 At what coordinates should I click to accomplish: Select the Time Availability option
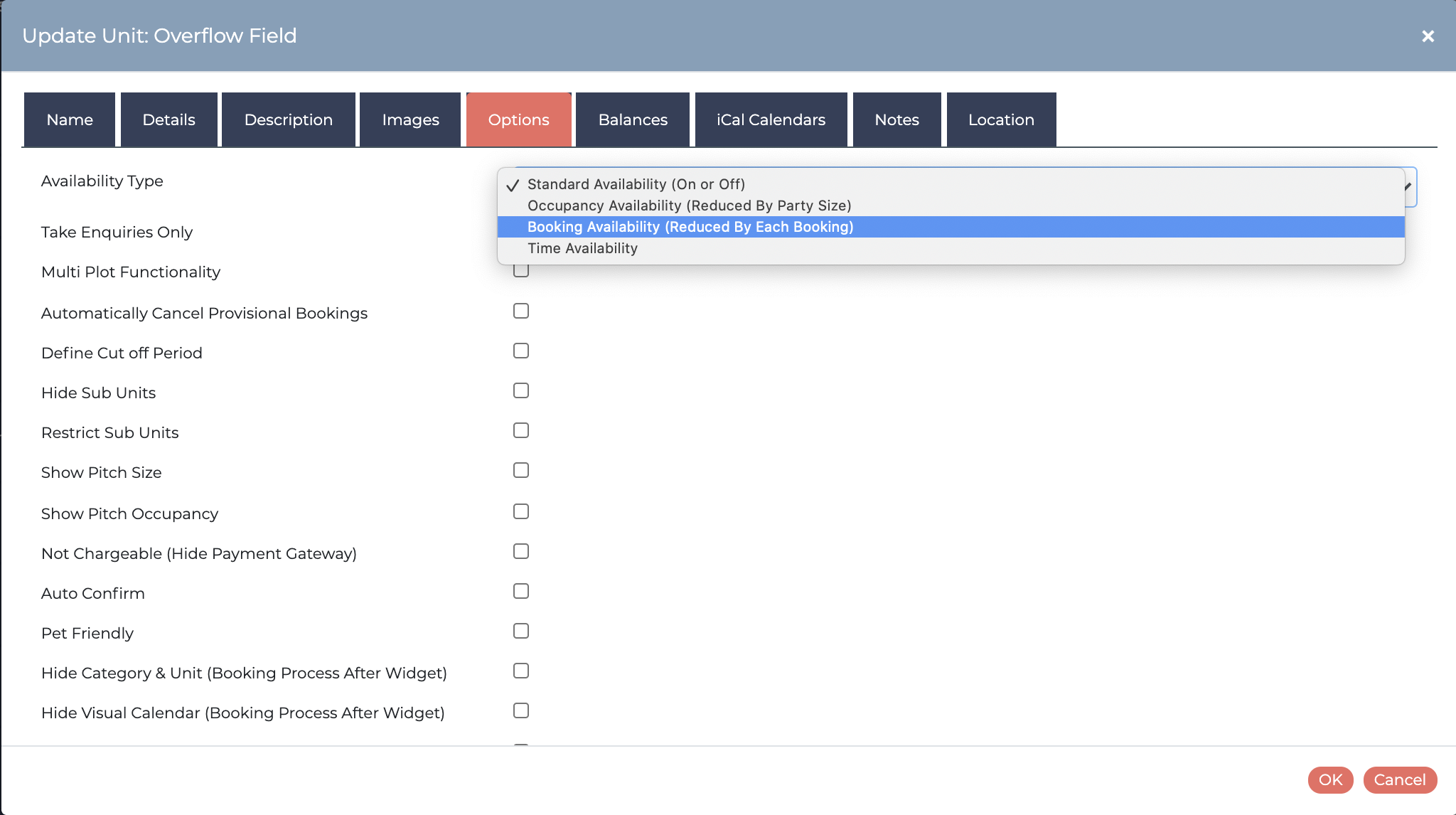click(951, 248)
